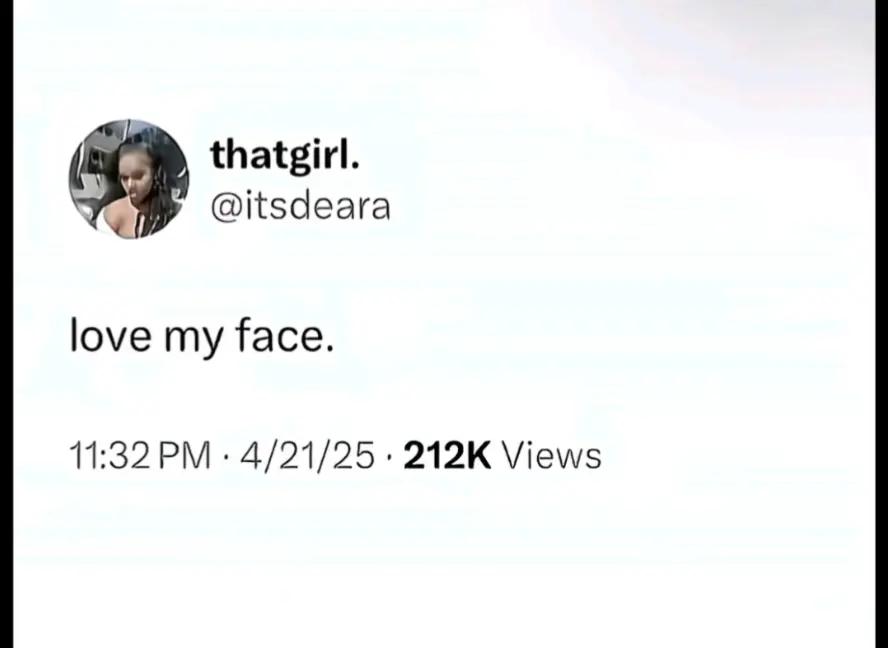Open the 212K Views count
Screen dimensions: 888x648
(x=502, y=456)
